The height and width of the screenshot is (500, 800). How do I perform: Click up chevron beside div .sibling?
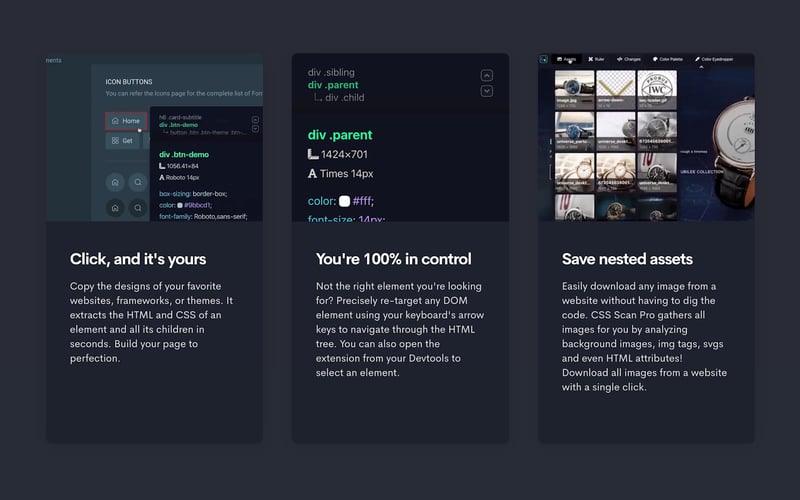[x=487, y=76]
